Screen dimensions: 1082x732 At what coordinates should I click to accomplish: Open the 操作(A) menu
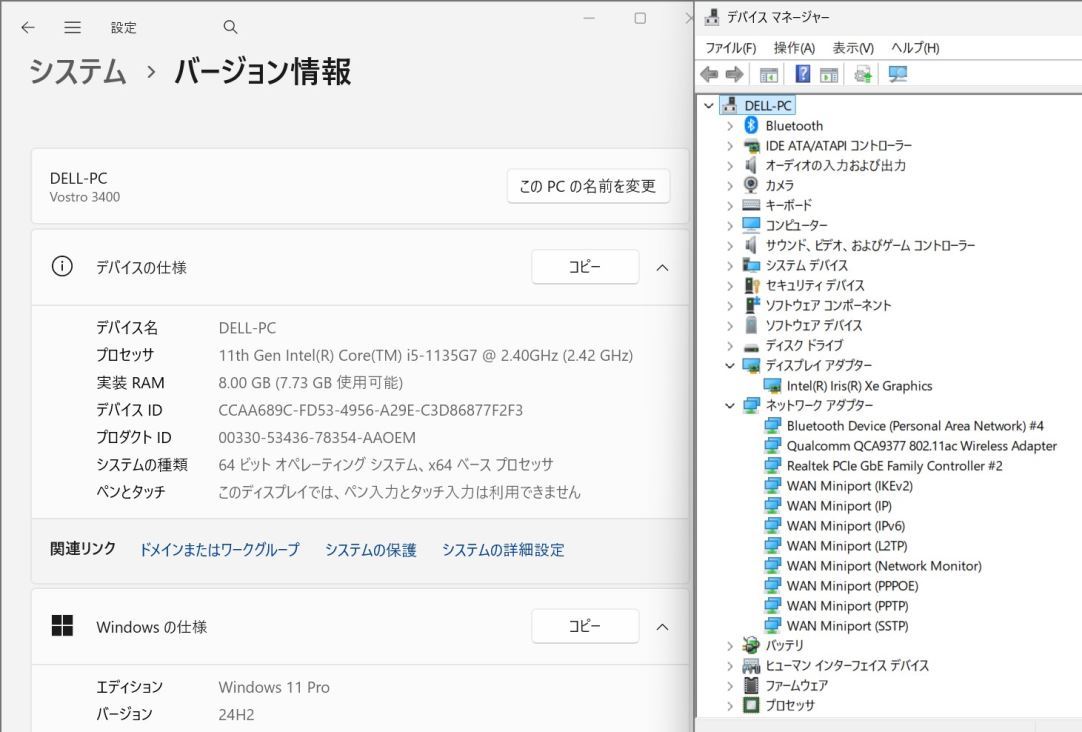tap(793, 48)
